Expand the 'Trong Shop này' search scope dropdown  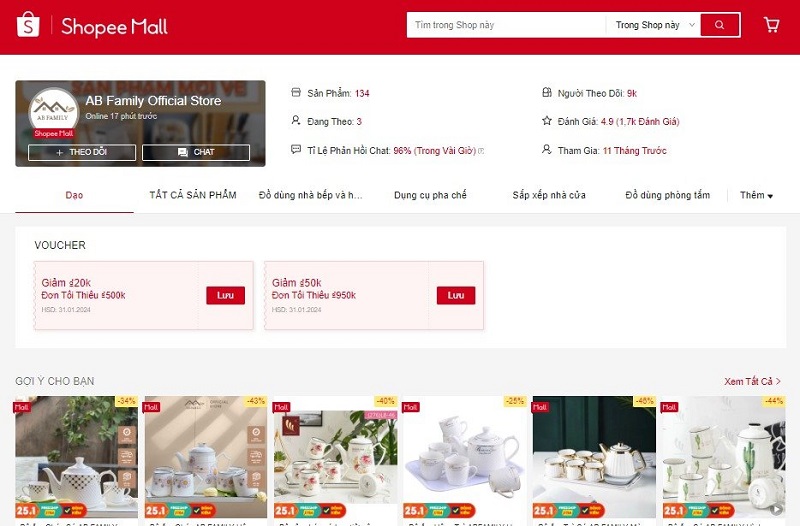tap(651, 25)
